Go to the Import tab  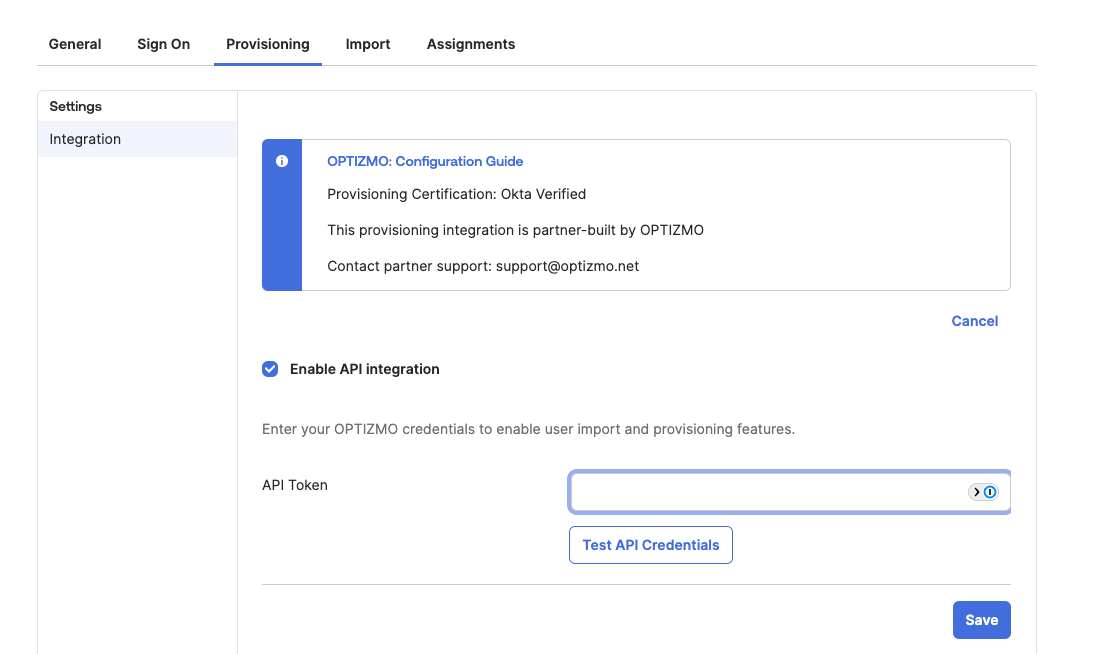pyautogui.click(x=367, y=44)
